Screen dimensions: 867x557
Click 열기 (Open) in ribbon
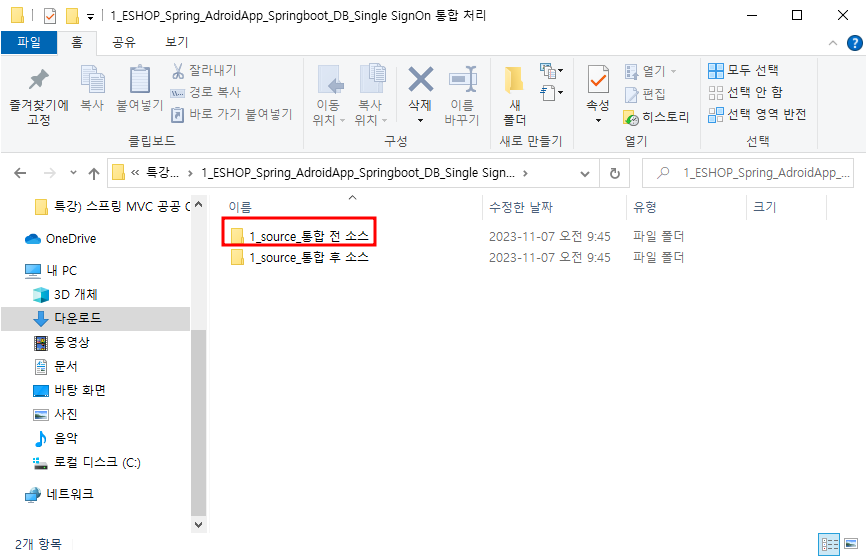pyautogui.click(x=645, y=71)
